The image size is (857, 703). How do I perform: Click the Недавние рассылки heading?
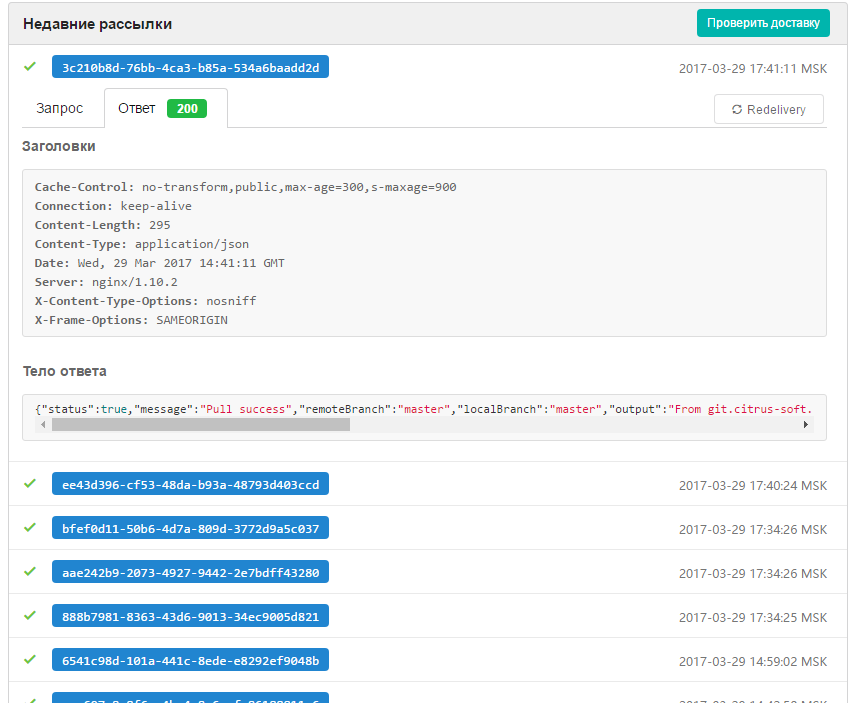pyautogui.click(x=97, y=24)
